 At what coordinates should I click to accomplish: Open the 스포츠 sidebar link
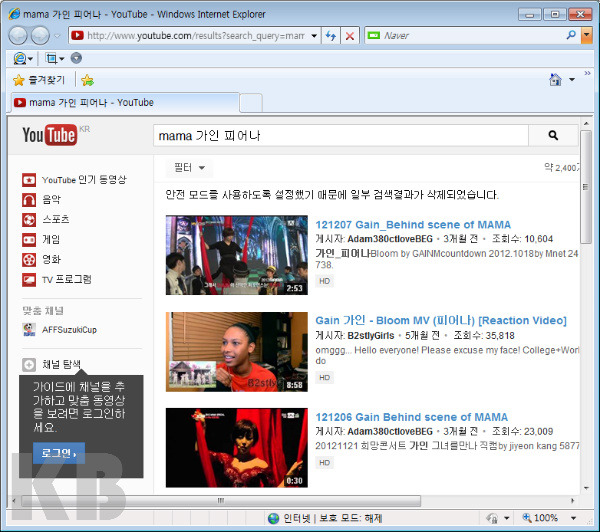pos(56,220)
